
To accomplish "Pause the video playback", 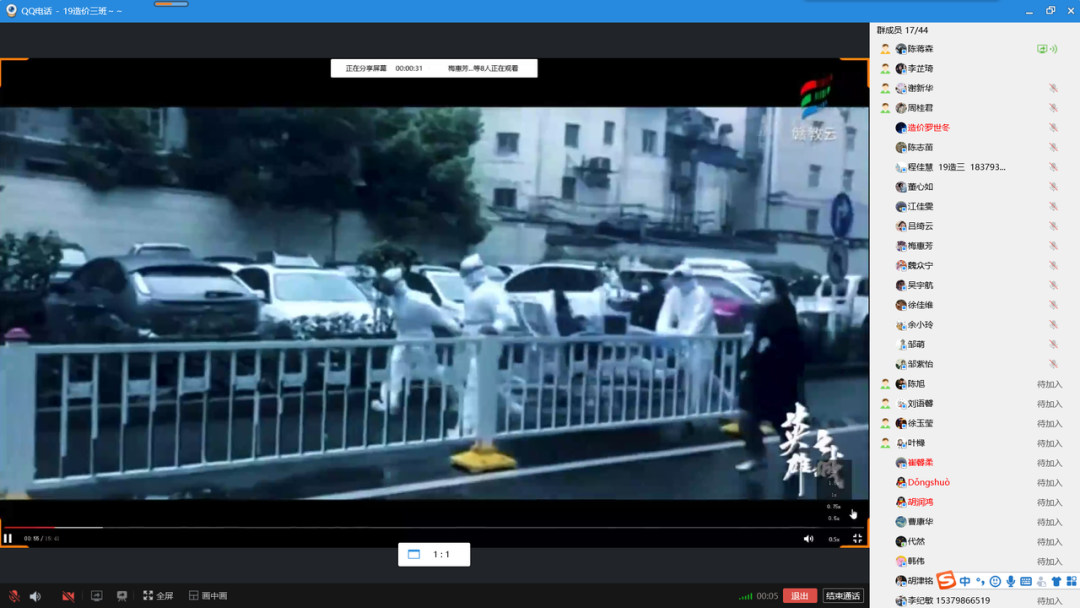I will pos(9,538).
